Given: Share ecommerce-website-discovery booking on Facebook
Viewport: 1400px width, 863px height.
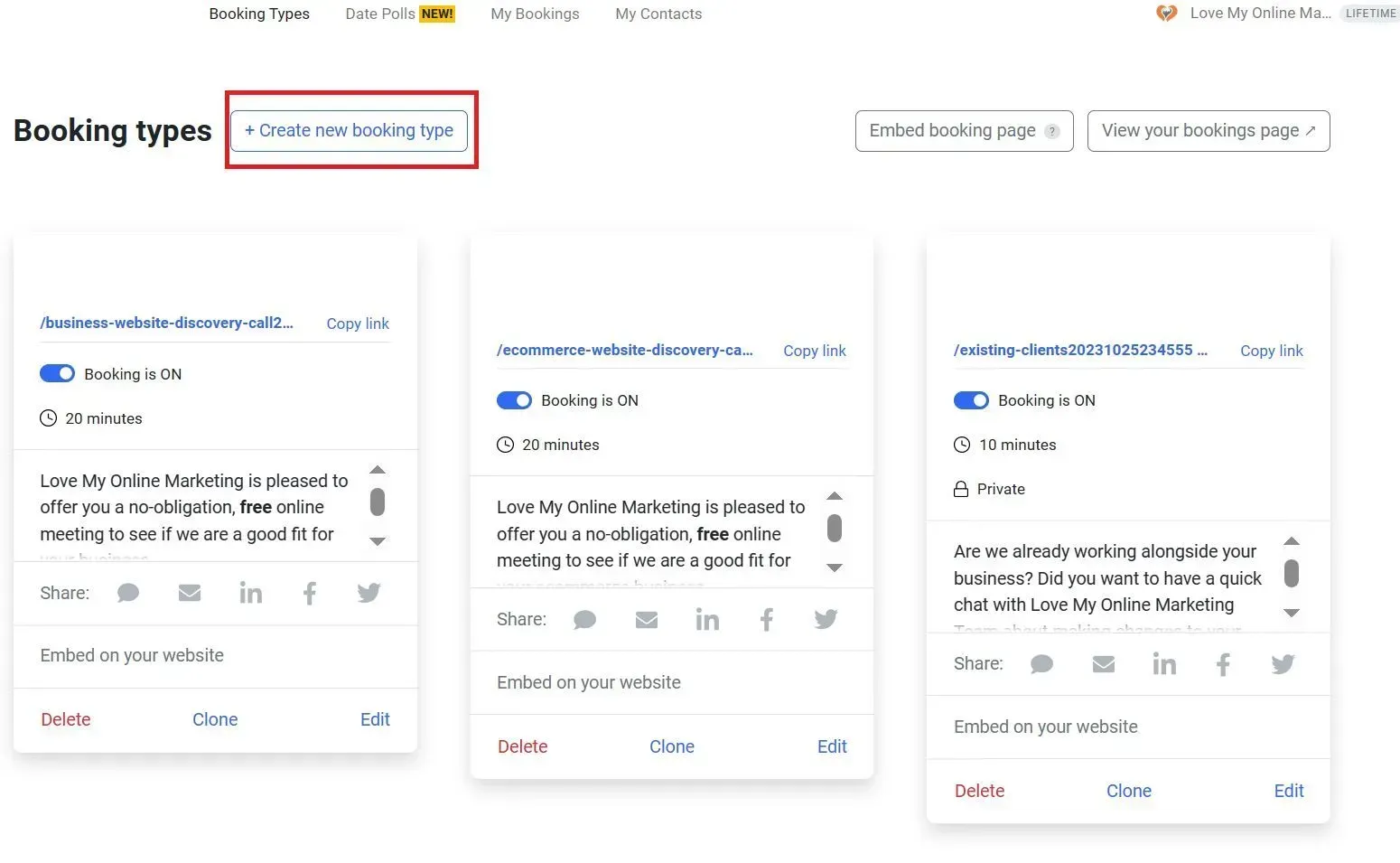Looking at the screenshot, I should tap(767, 620).
